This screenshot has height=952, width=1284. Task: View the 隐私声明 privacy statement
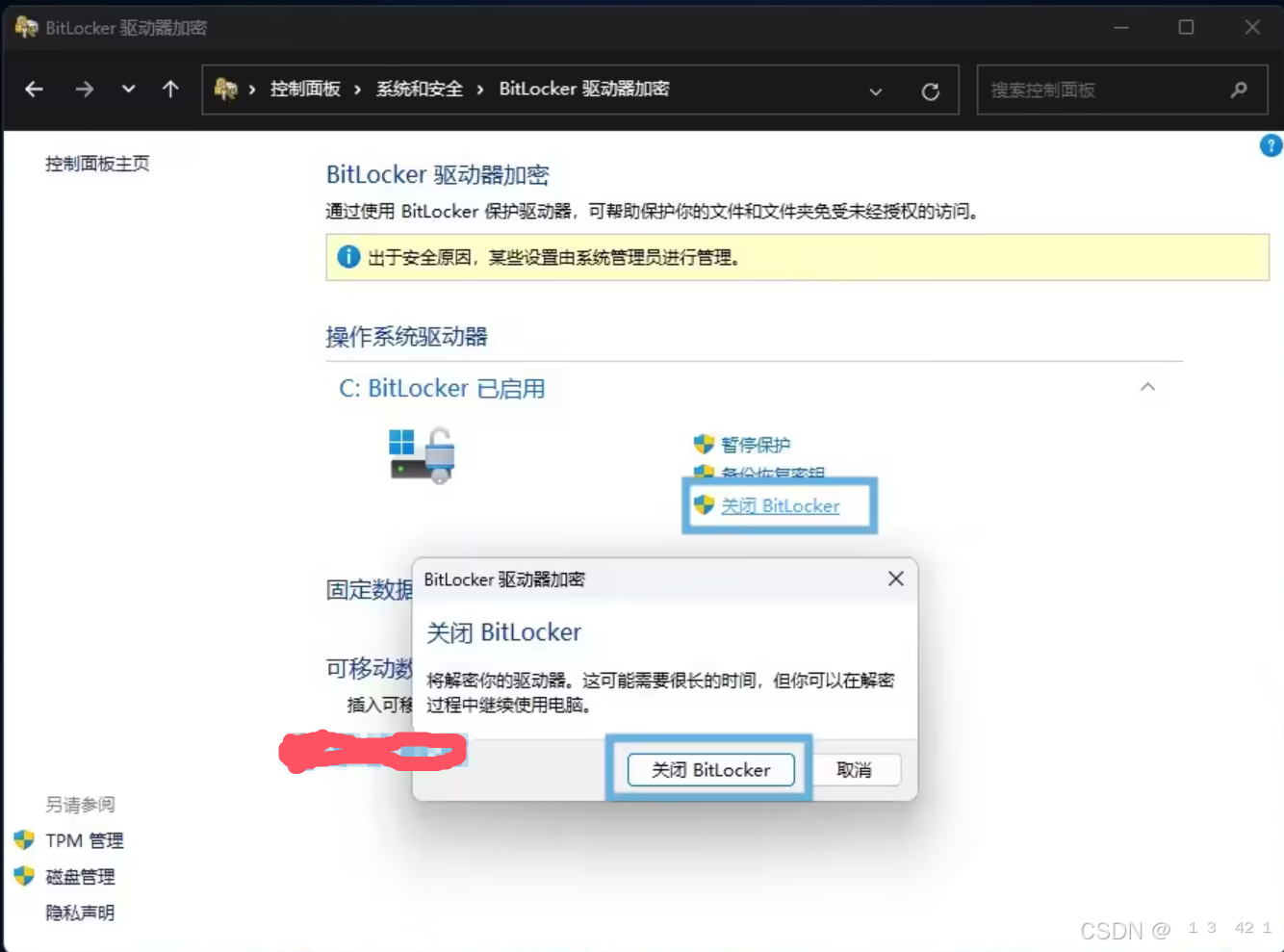[x=78, y=912]
